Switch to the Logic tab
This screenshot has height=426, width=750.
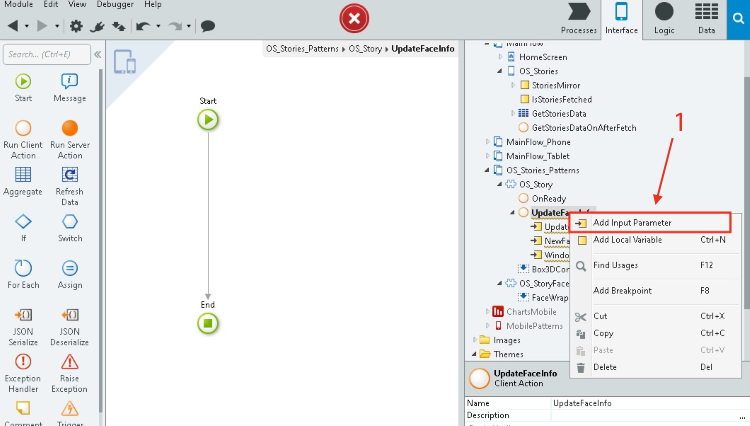[x=664, y=20]
